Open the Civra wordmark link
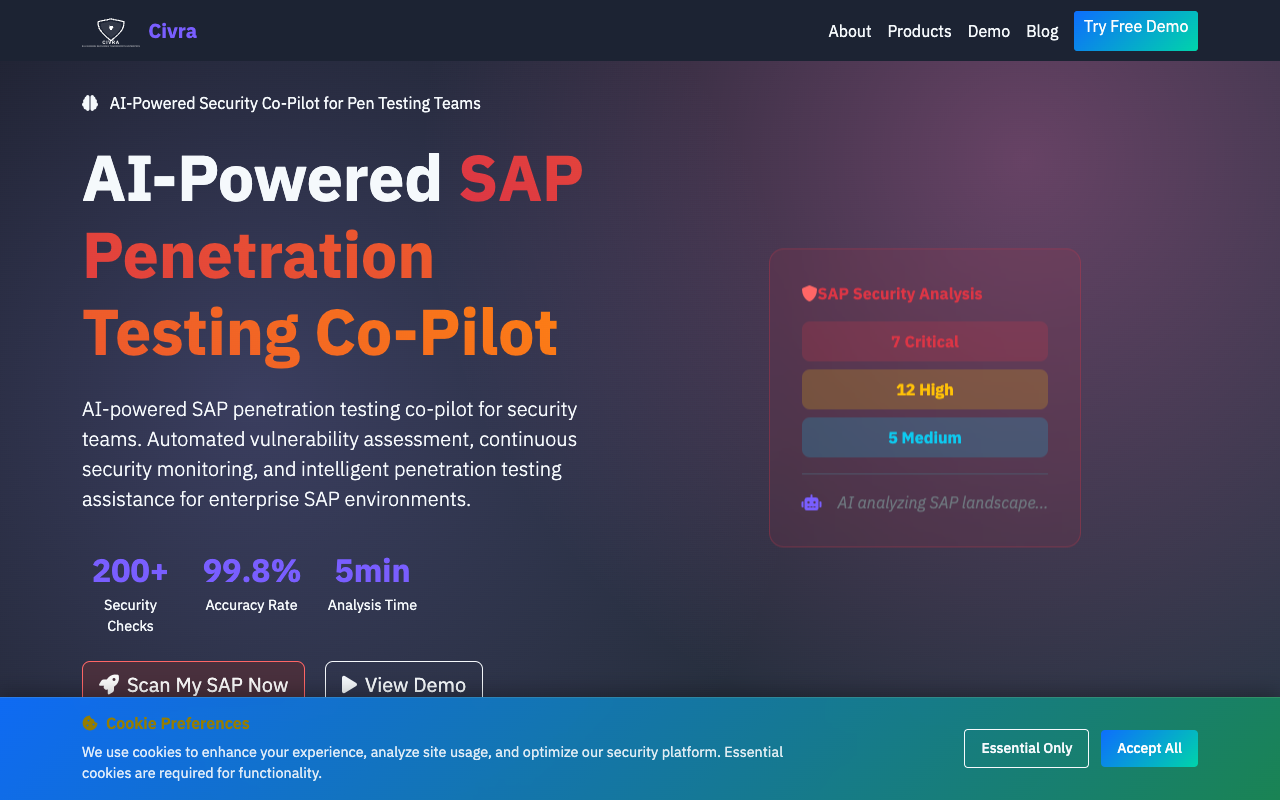Screen dimensions: 1280x800 pyautogui.click(x=172, y=31)
